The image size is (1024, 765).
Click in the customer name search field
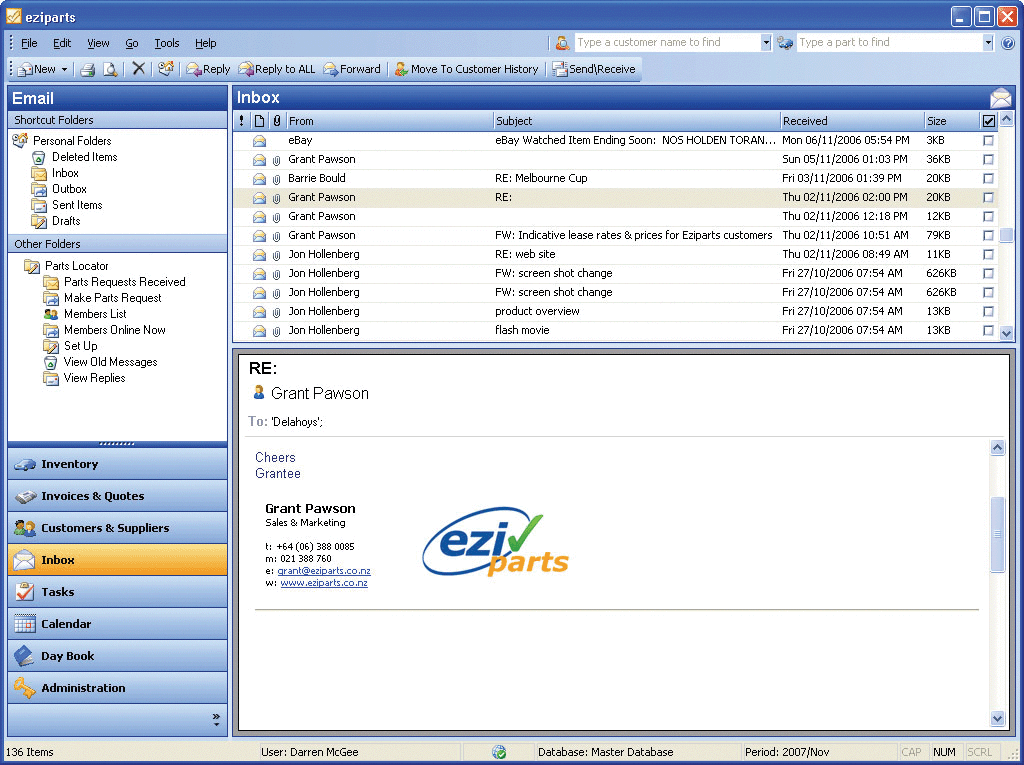pos(667,42)
